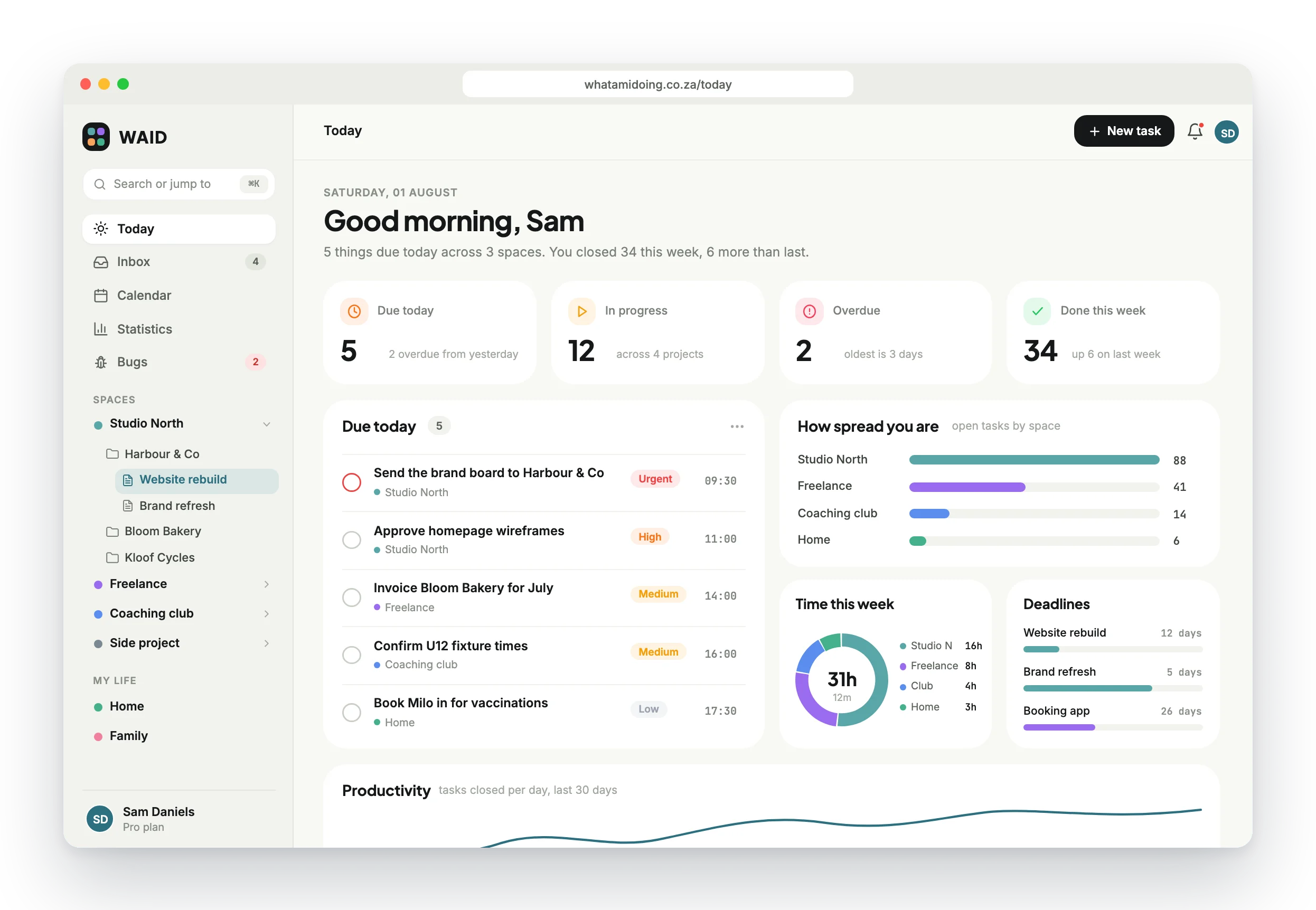Click the In progress play icon
The height and width of the screenshot is (910, 1316).
tap(582, 311)
